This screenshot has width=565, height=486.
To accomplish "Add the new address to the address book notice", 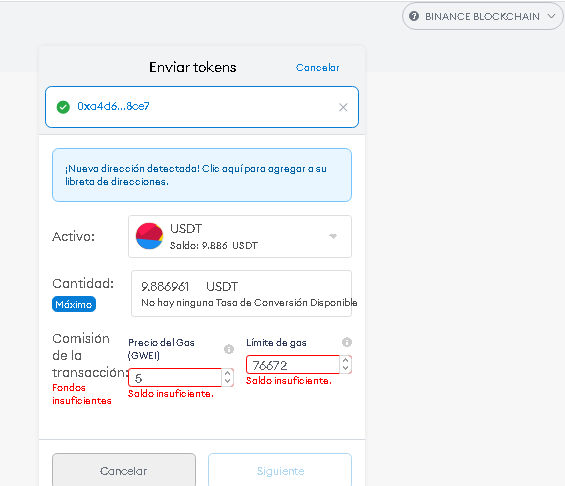I will coord(202,175).
